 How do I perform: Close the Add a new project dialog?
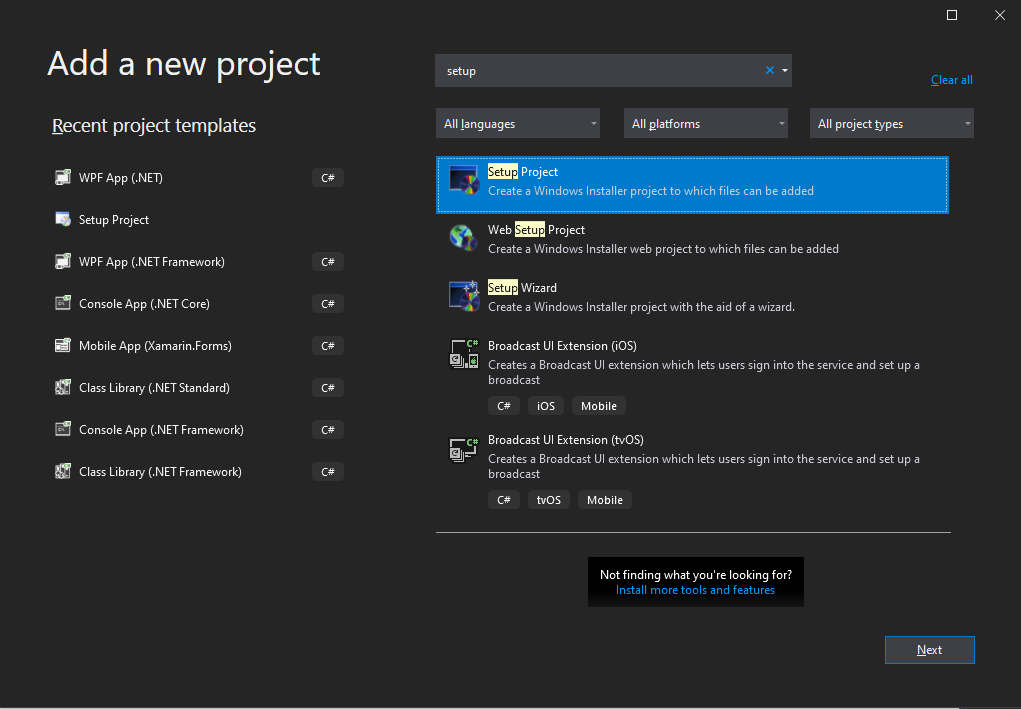point(1000,15)
